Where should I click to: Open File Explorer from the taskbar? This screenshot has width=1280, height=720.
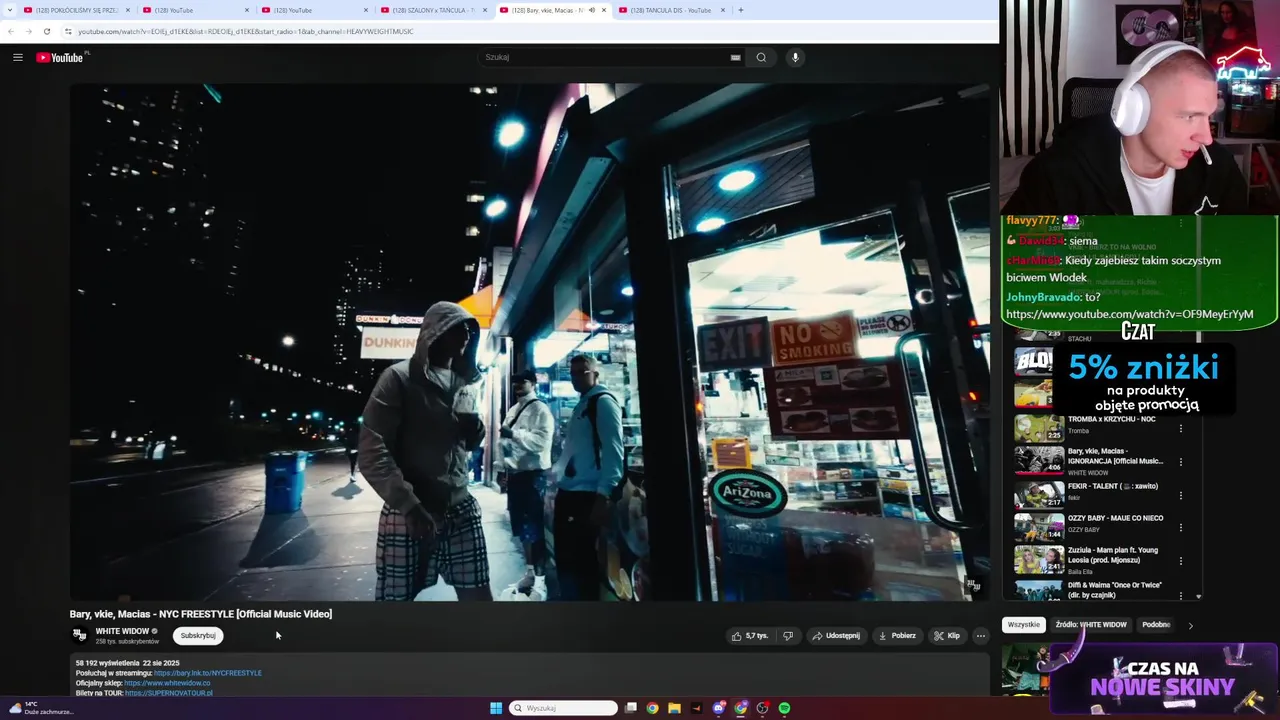(674, 708)
